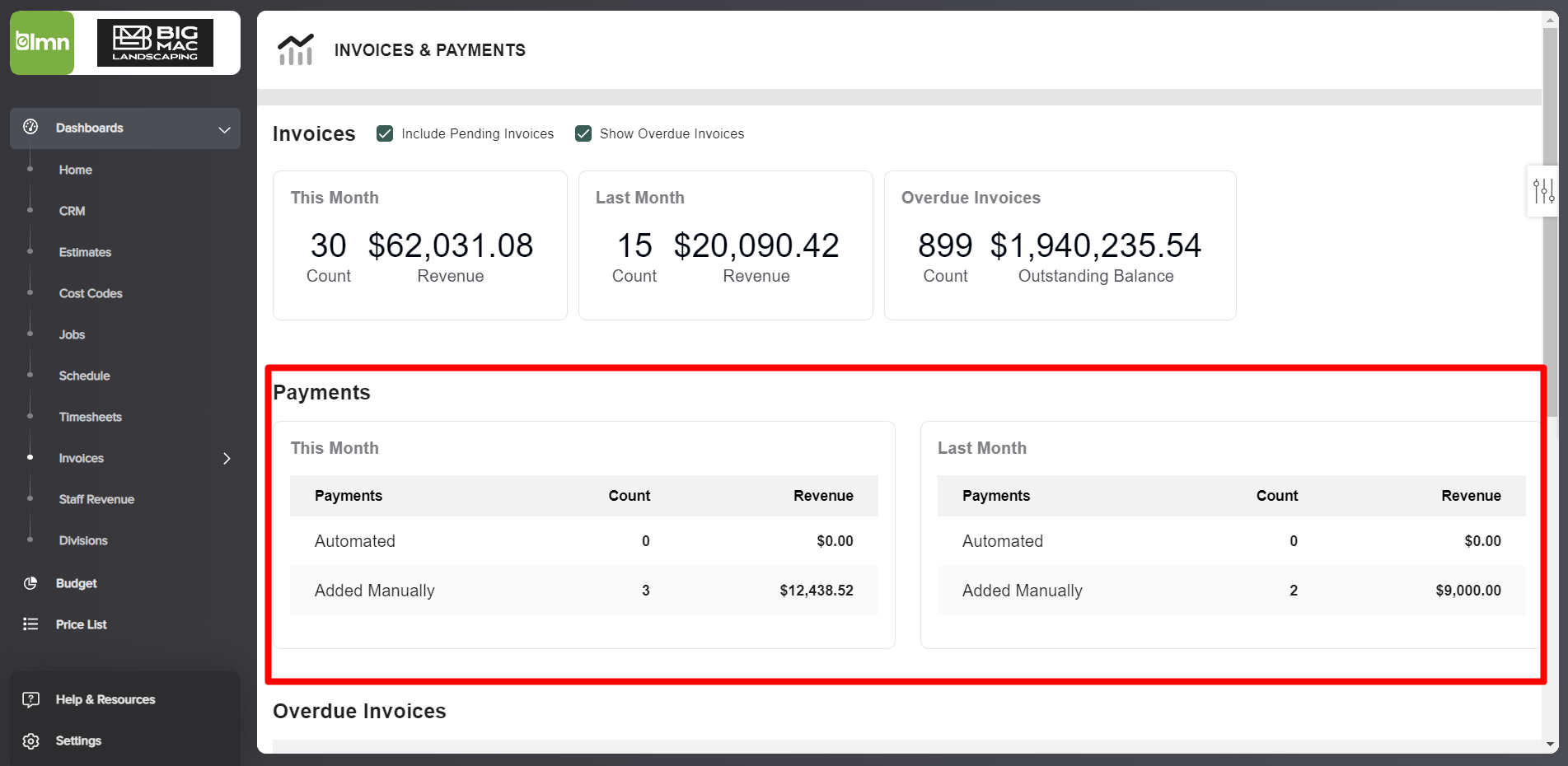Screen dimensions: 1568x766
Task: Open the Estimates dashboard
Action: (x=85, y=252)
